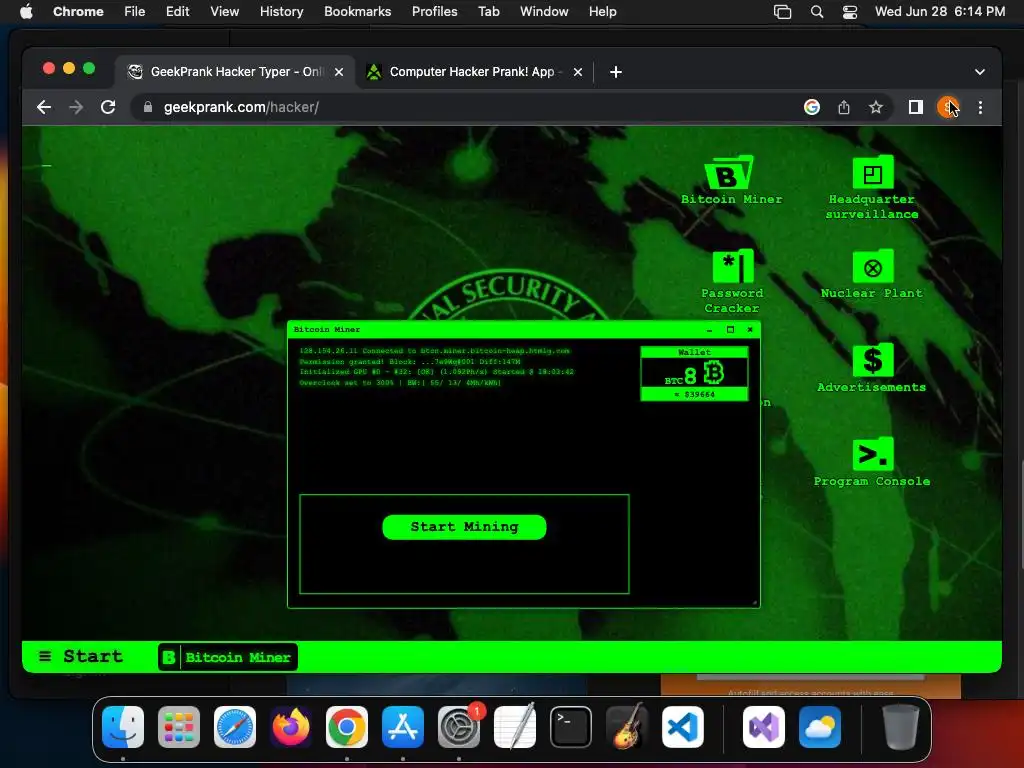Open the Help menu
The height and width of the screenshot is (768, 1024).
click(602, 12)
